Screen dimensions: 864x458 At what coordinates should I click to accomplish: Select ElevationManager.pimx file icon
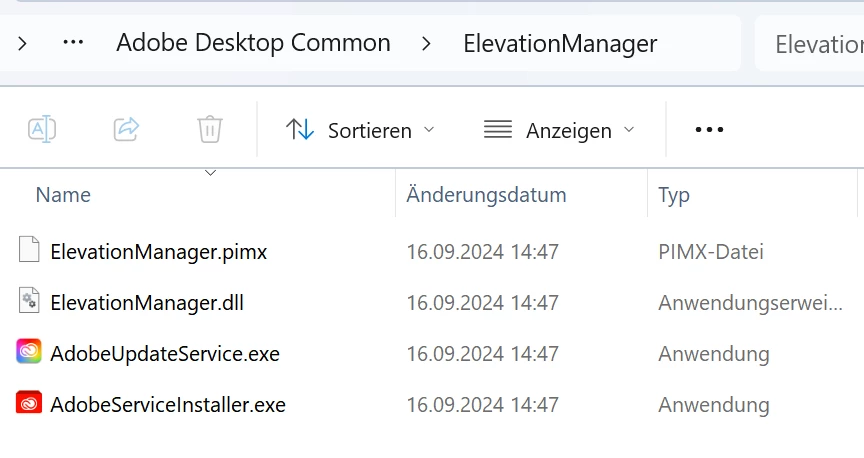[x=29, y=249]
